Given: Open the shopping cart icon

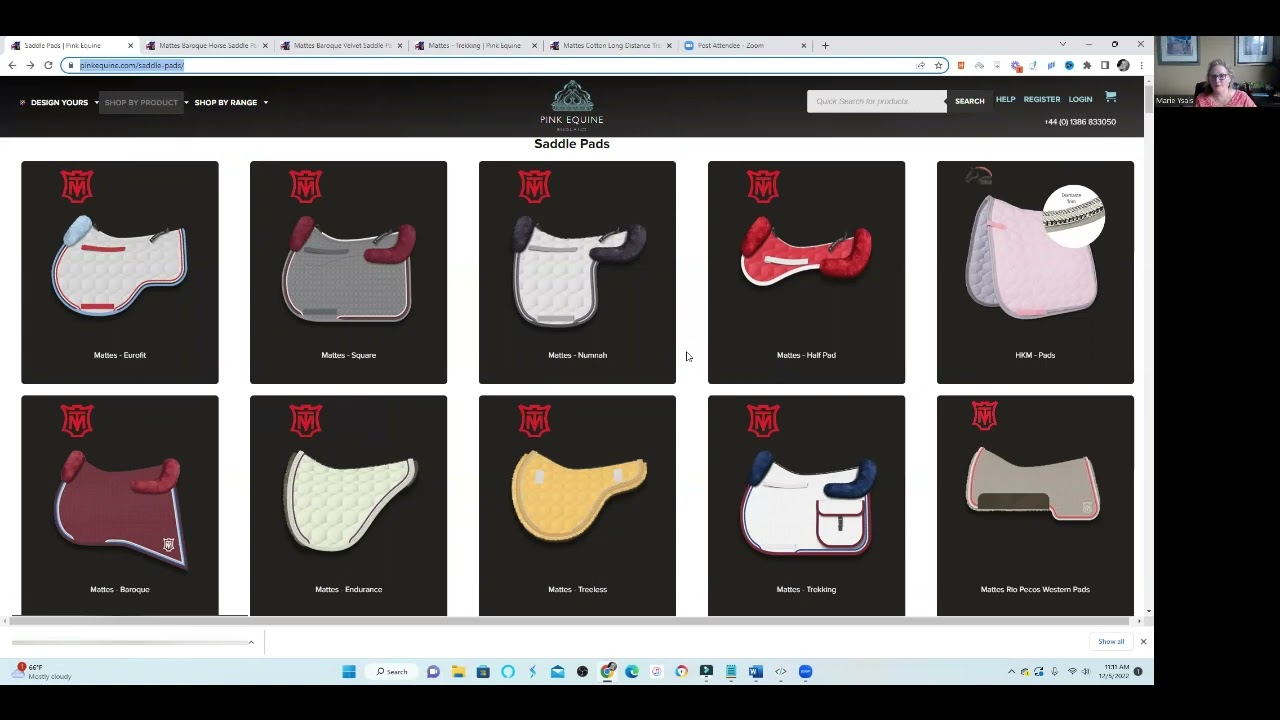Looking at the screenshot, I should click(1110, 98).
